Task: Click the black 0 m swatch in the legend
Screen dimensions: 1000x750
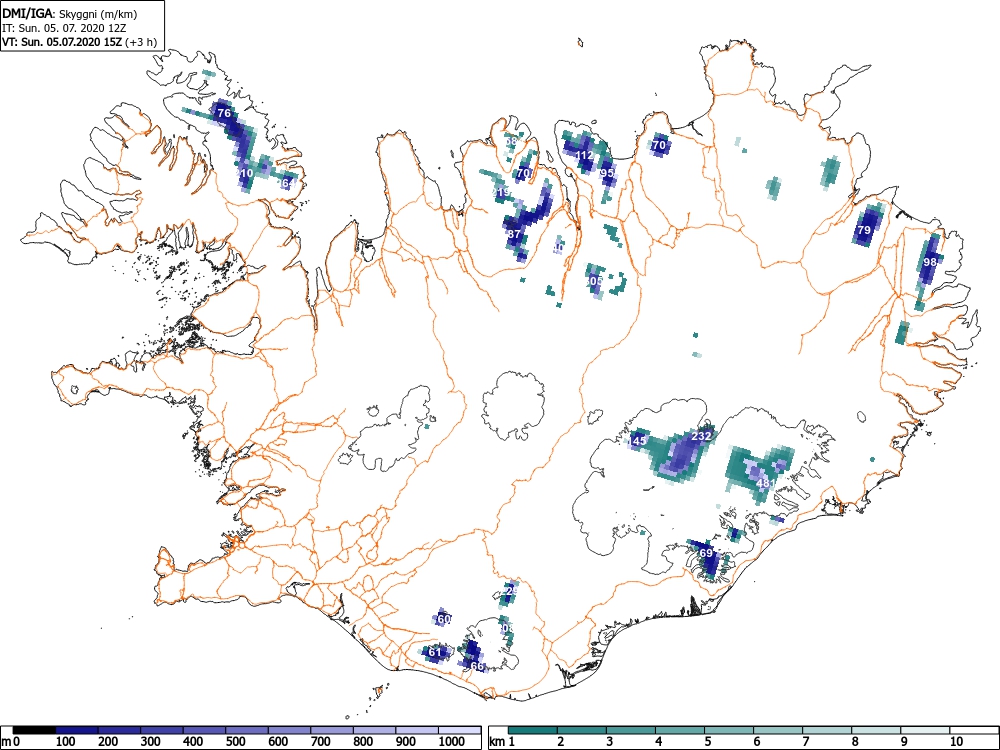Action: pos(34,730)
